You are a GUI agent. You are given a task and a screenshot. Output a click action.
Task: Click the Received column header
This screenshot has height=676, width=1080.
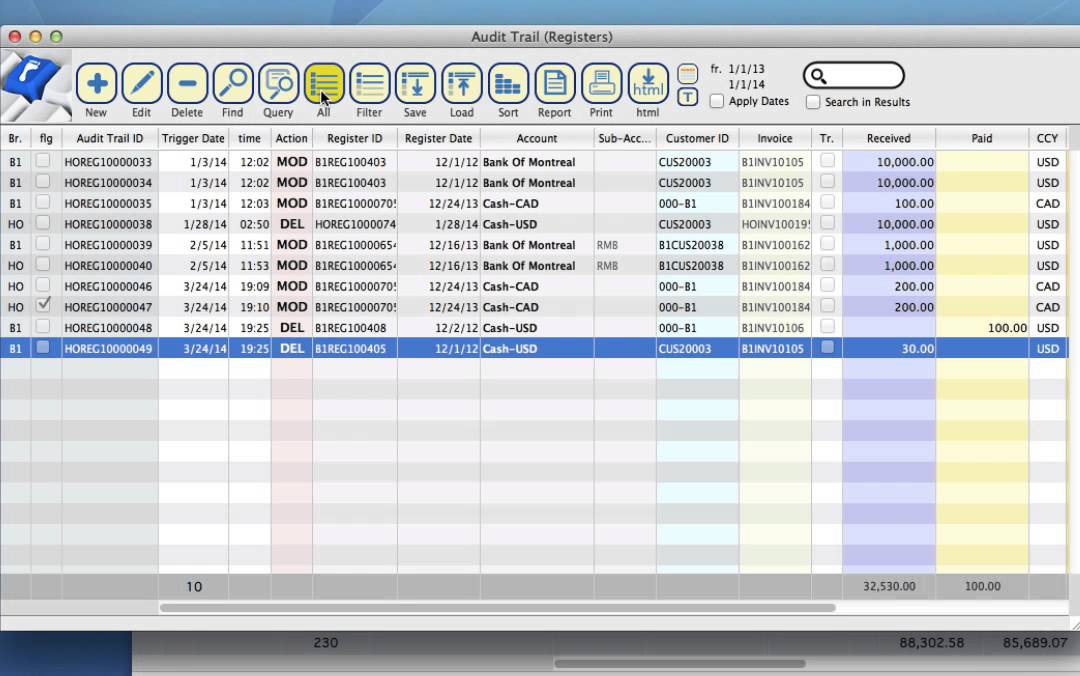click(x=889, y=139)
